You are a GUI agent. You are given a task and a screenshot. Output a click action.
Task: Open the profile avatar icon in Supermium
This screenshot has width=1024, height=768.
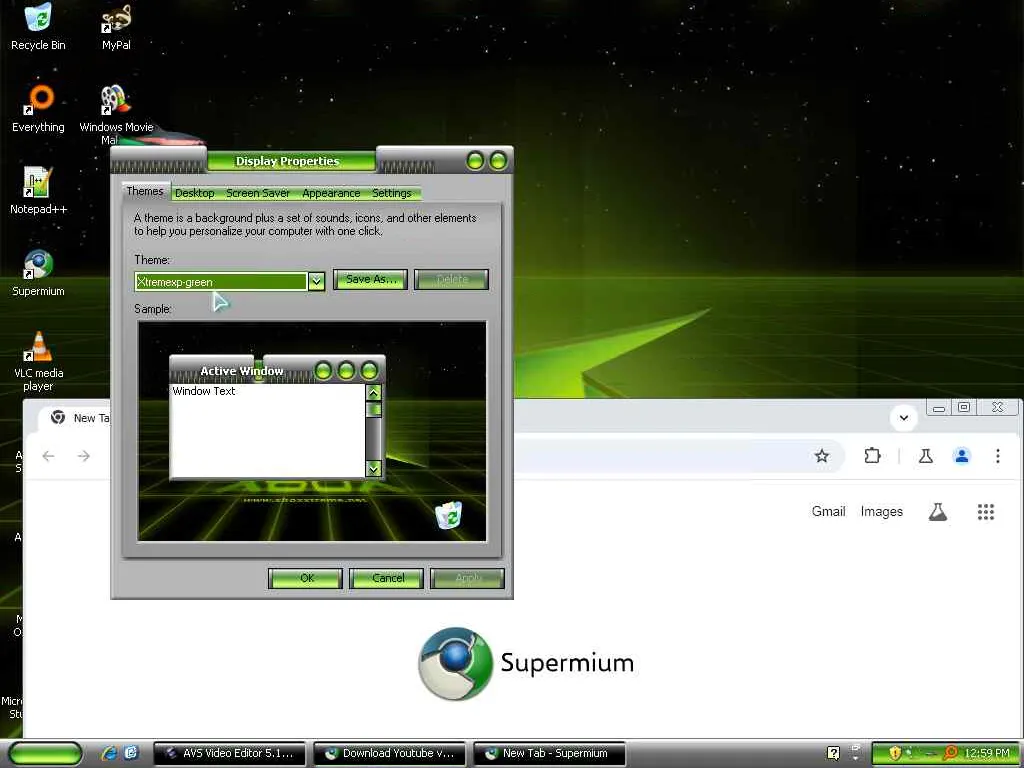(961, 456)
